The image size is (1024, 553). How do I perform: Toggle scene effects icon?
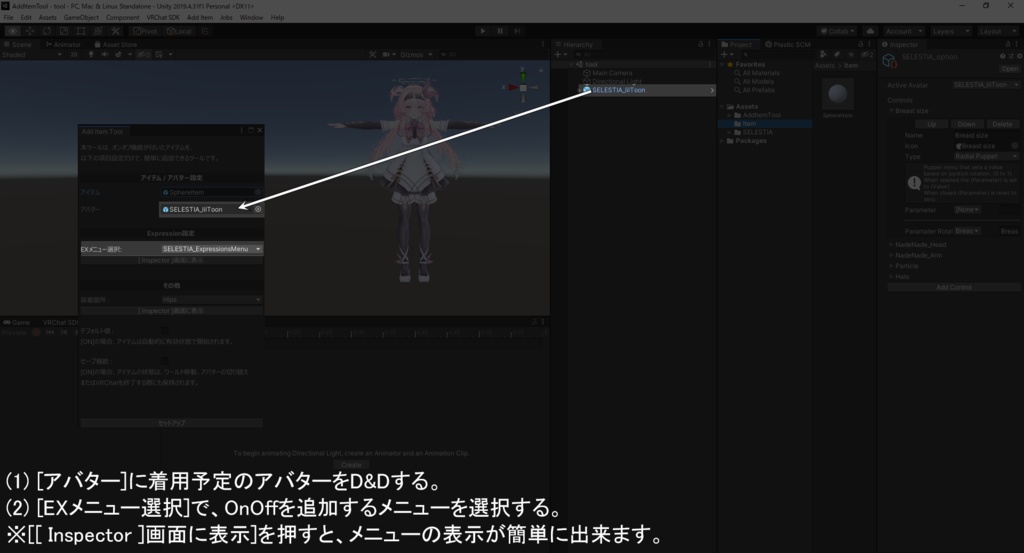[120, 55]
